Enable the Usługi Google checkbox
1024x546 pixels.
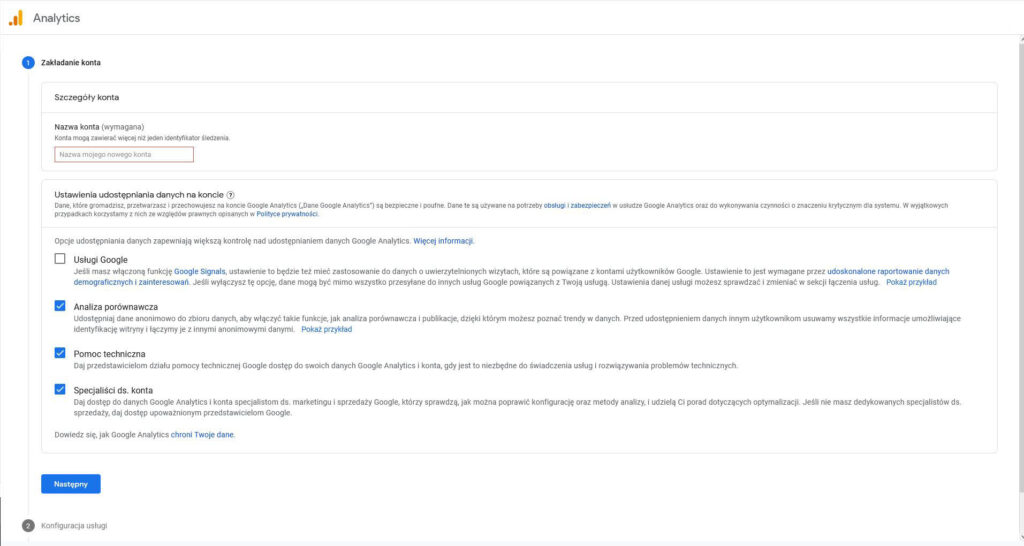coord(60,259)
